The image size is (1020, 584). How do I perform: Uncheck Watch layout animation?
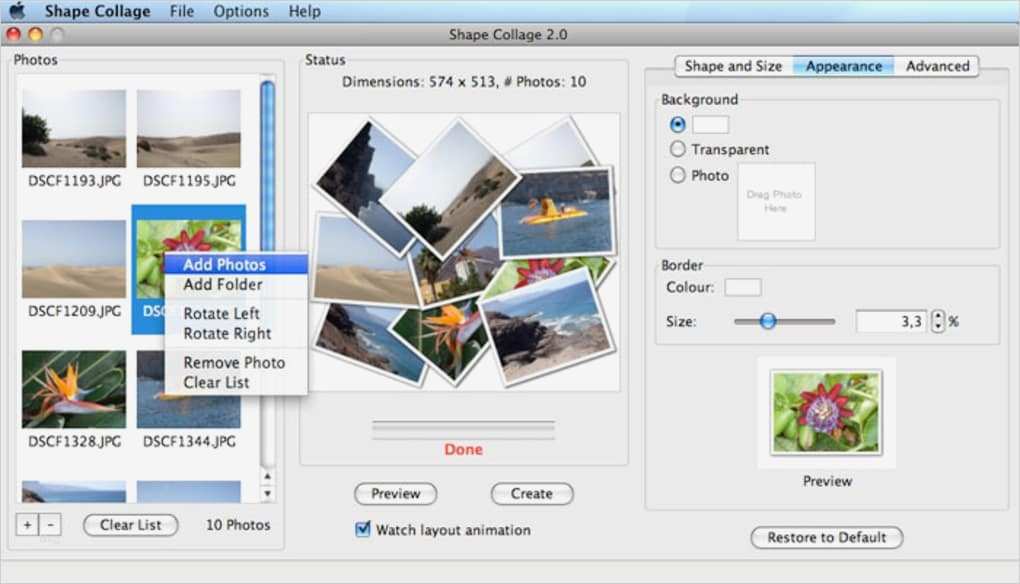point(361,530)
